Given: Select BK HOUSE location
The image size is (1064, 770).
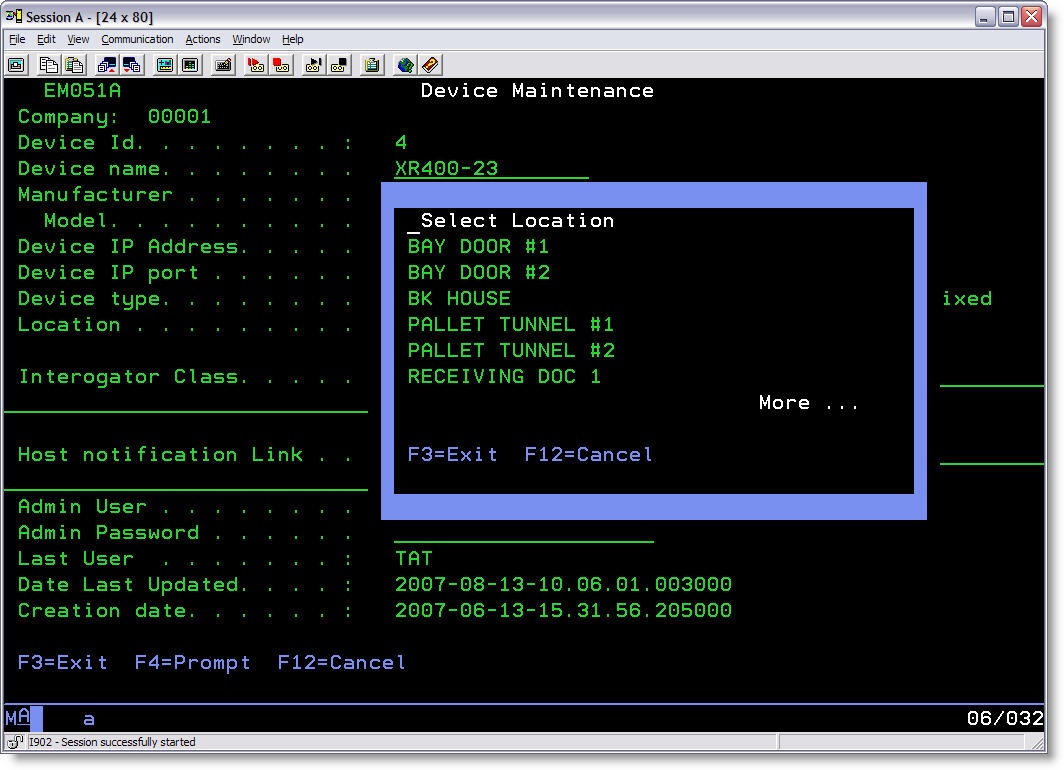Looking at the screenshot, I should click(459, 299).
